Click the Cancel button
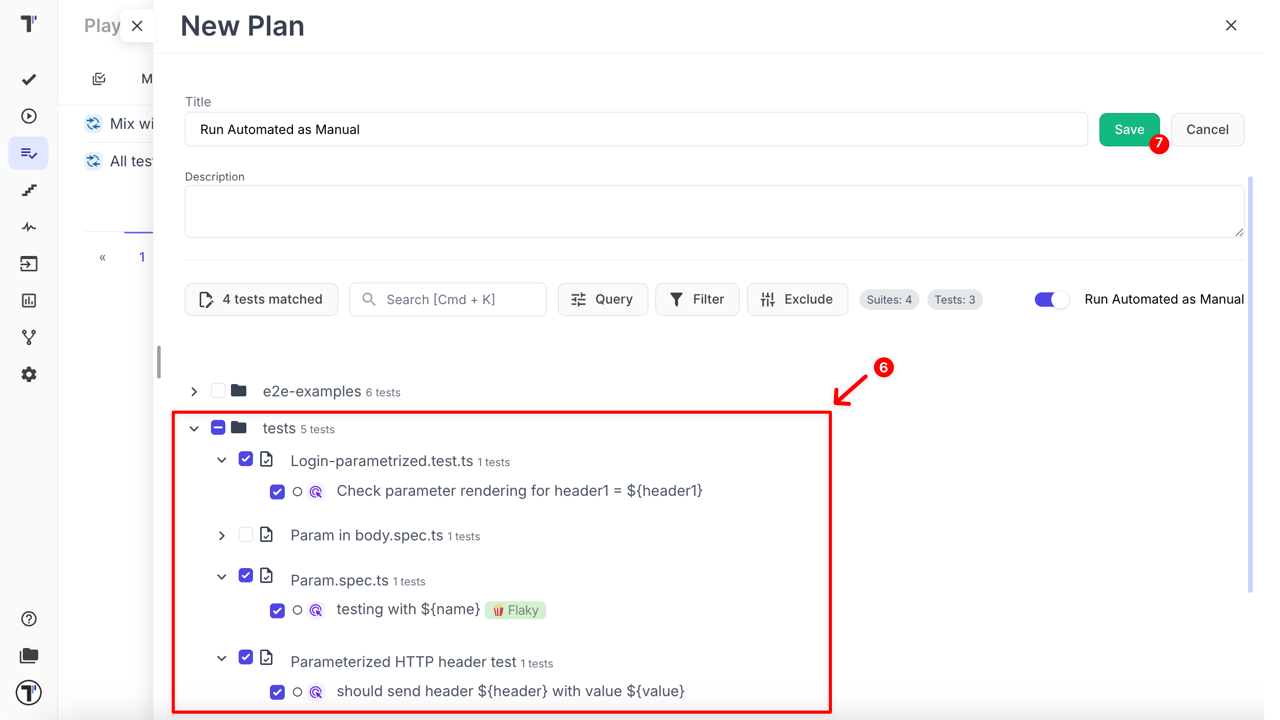Image resolution: width=1280 pixels, height=720 pixels. 1207,129
